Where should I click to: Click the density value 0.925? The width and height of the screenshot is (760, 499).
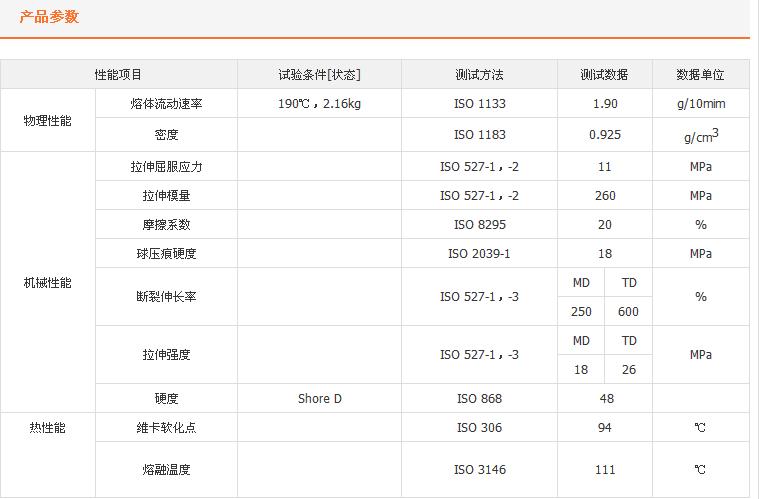(x=604, y=134)
